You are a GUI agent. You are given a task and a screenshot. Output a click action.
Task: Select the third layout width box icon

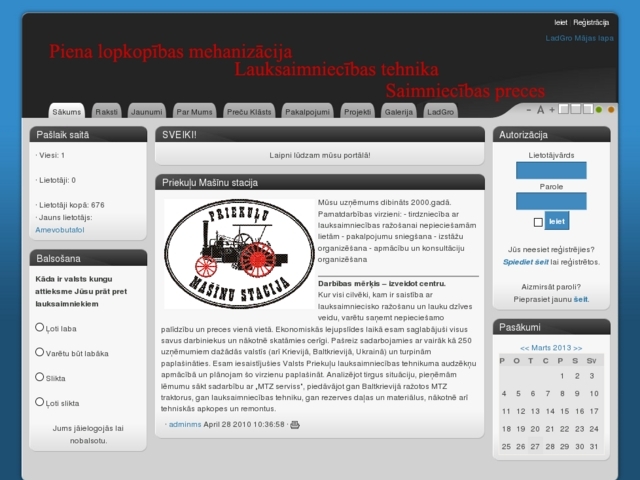[x=587, y=110]
